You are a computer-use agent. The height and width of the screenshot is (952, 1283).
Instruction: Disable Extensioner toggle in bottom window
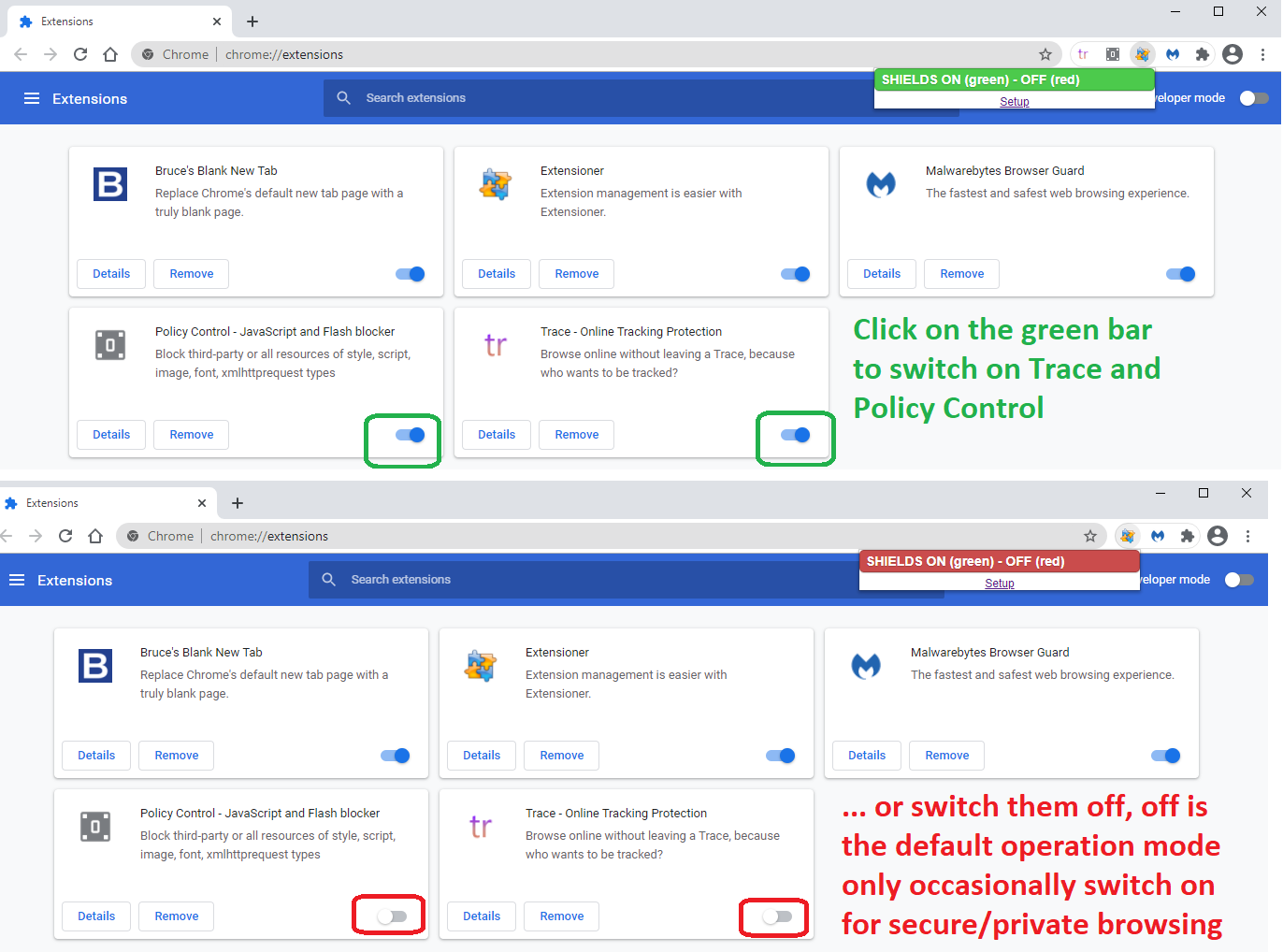coord(781,756)
